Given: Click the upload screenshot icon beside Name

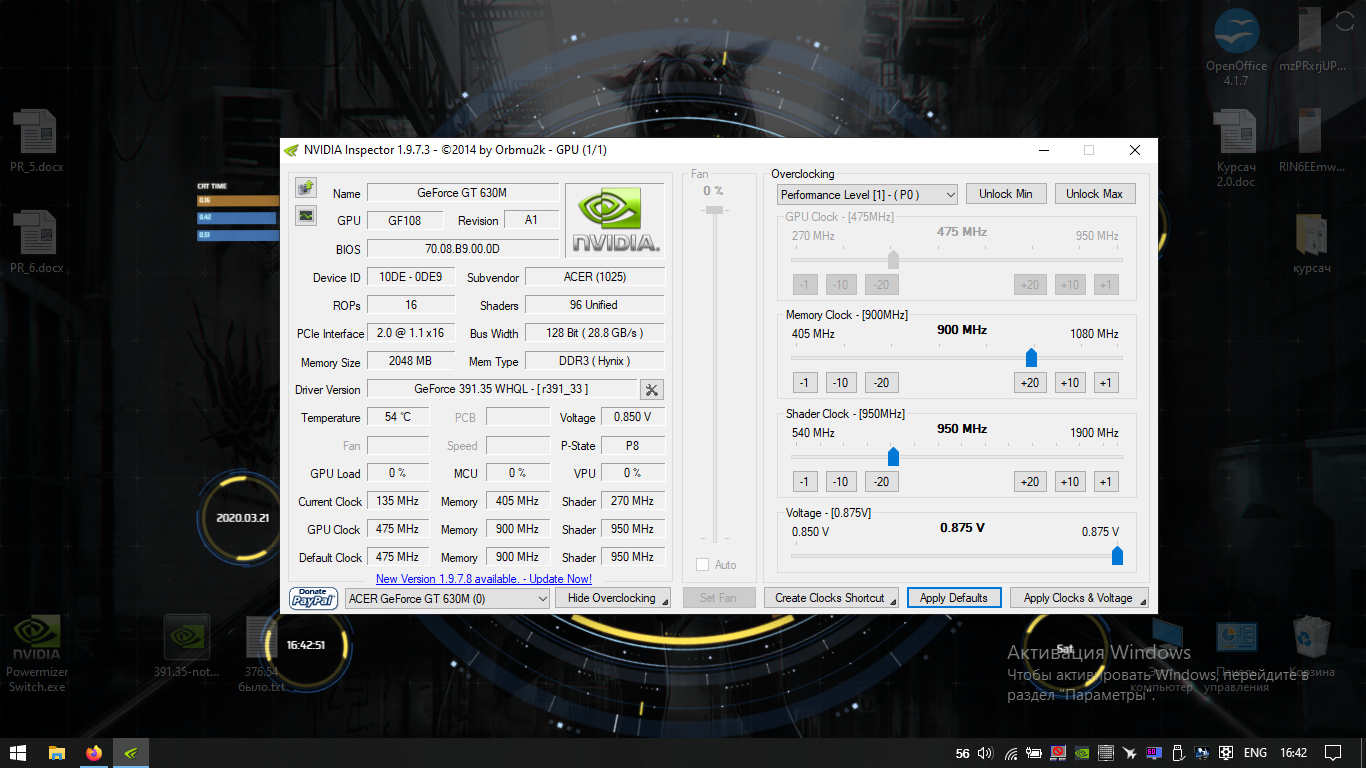Looking at the screenshot, I should 306,187.
